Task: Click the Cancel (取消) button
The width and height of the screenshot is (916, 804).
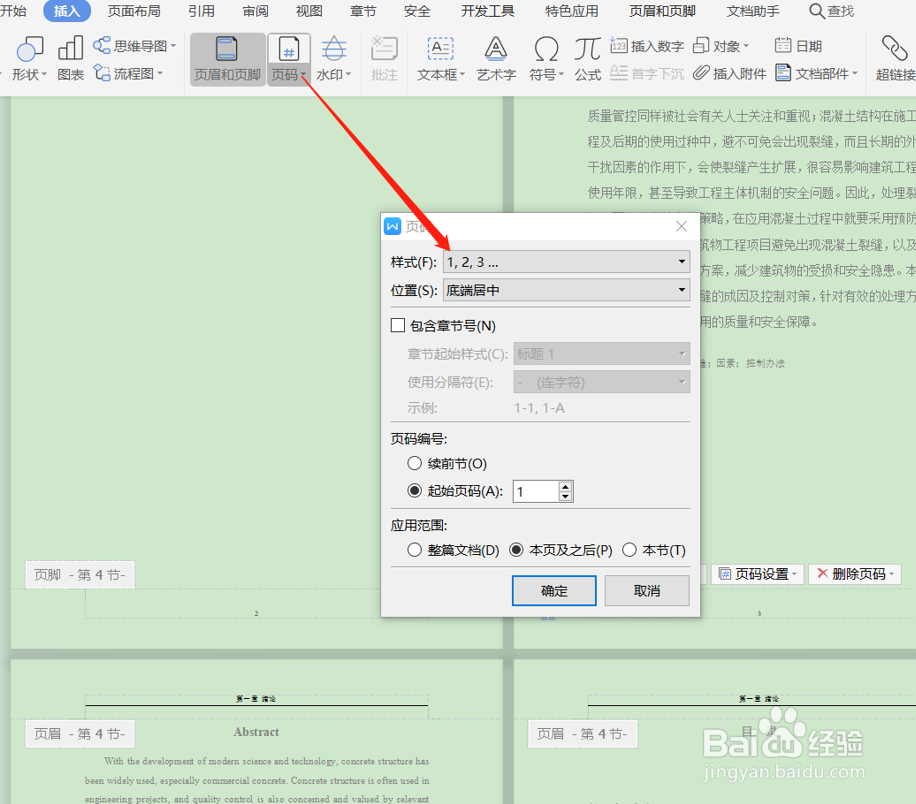Action: 647,591
